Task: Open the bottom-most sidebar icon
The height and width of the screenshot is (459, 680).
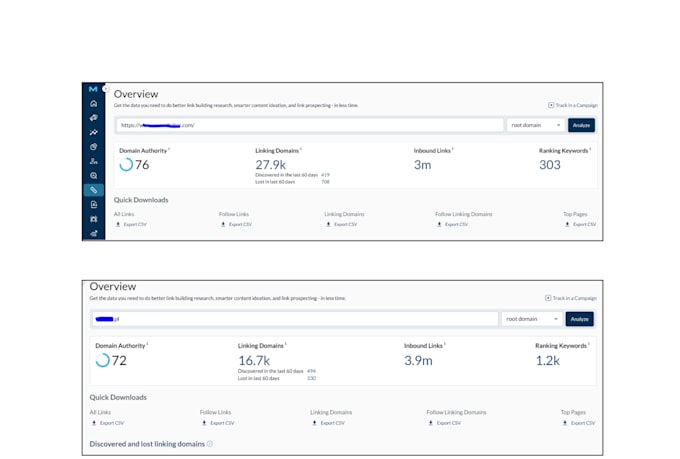Action: point(94,233)
